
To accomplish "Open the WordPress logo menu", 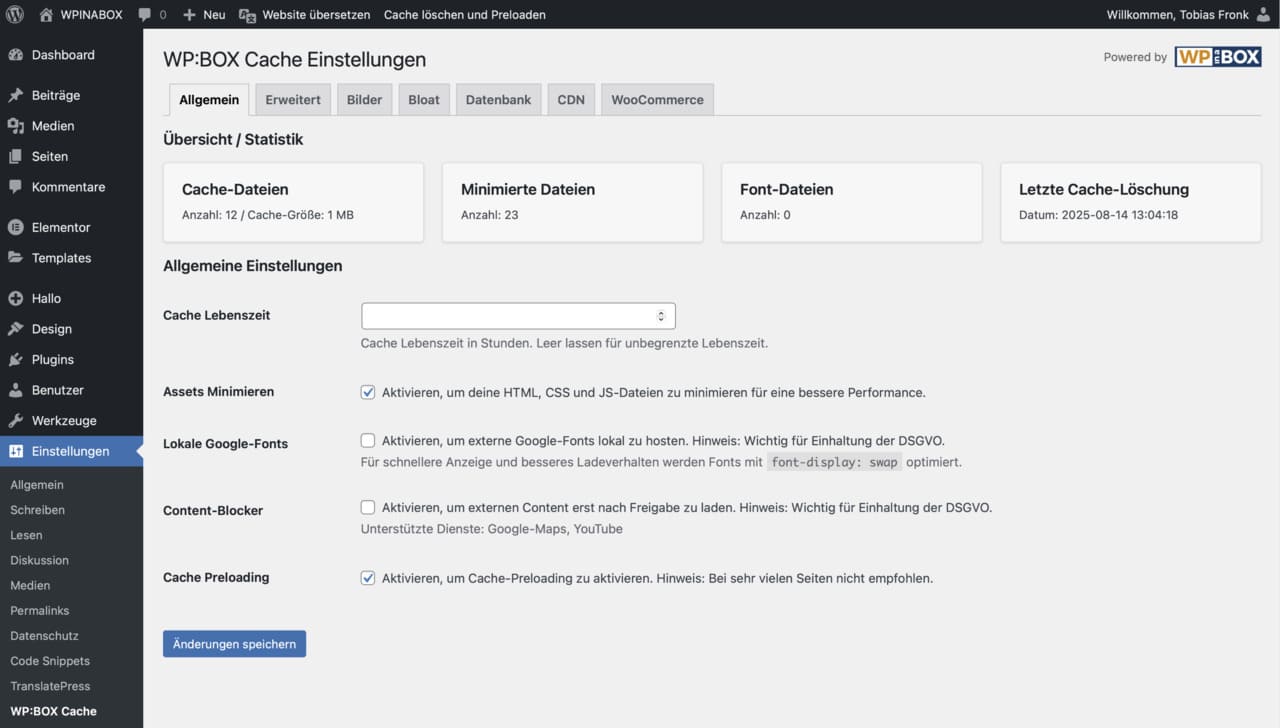I will 15,15.
